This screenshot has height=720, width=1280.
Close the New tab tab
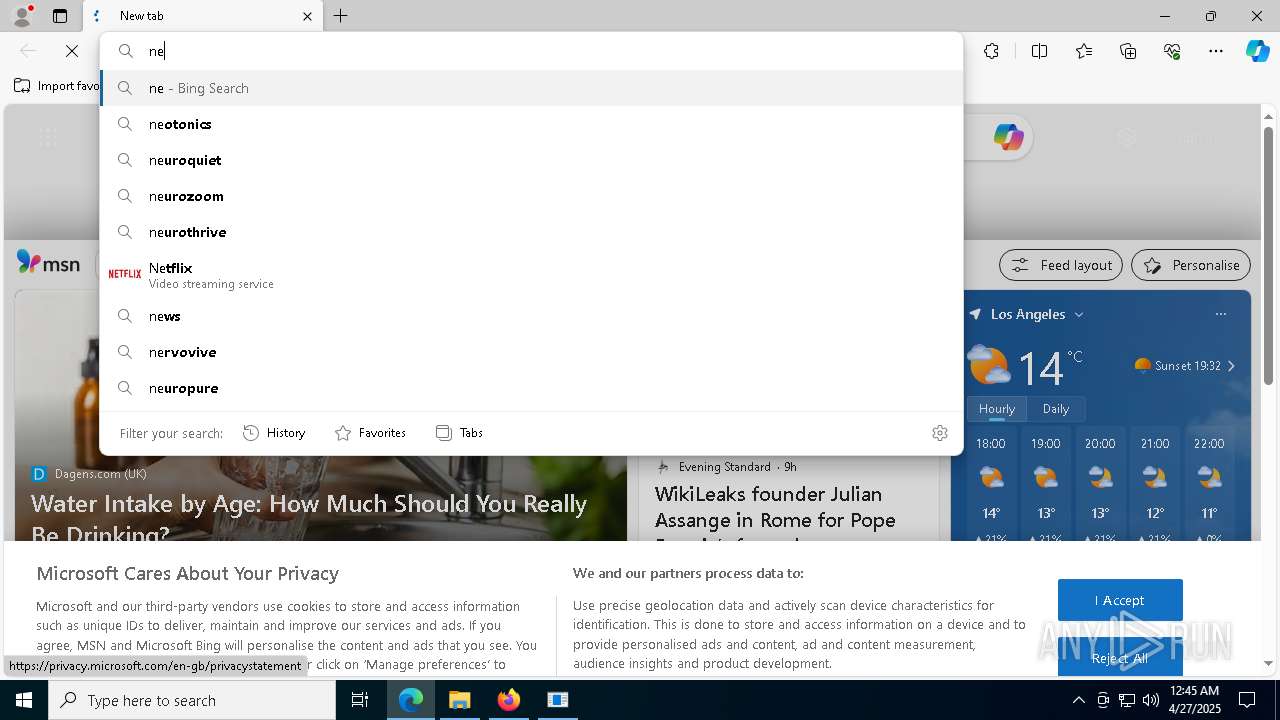[307, 16]
